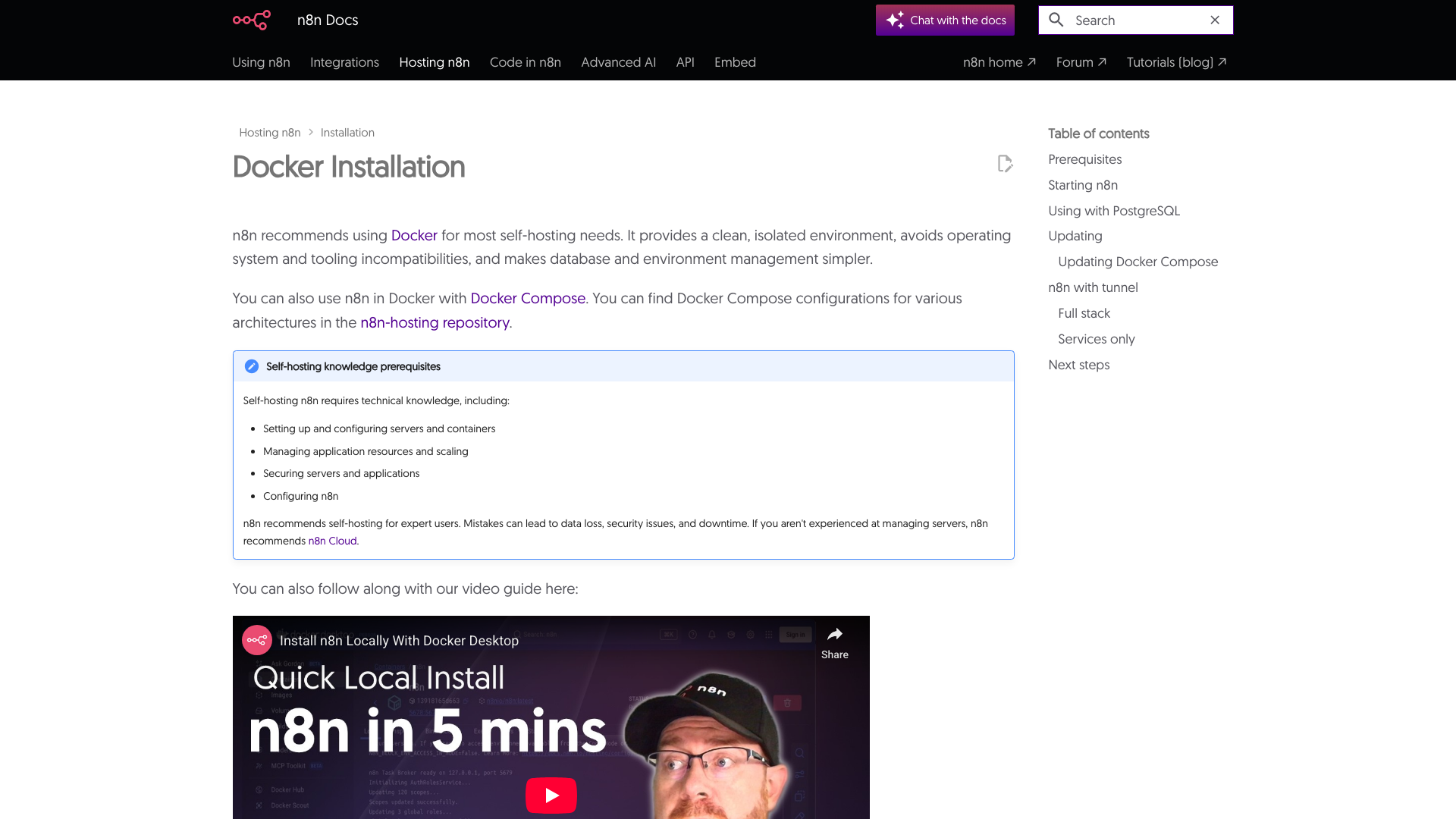
Task: Open the Embed tab
Action: 735,62
